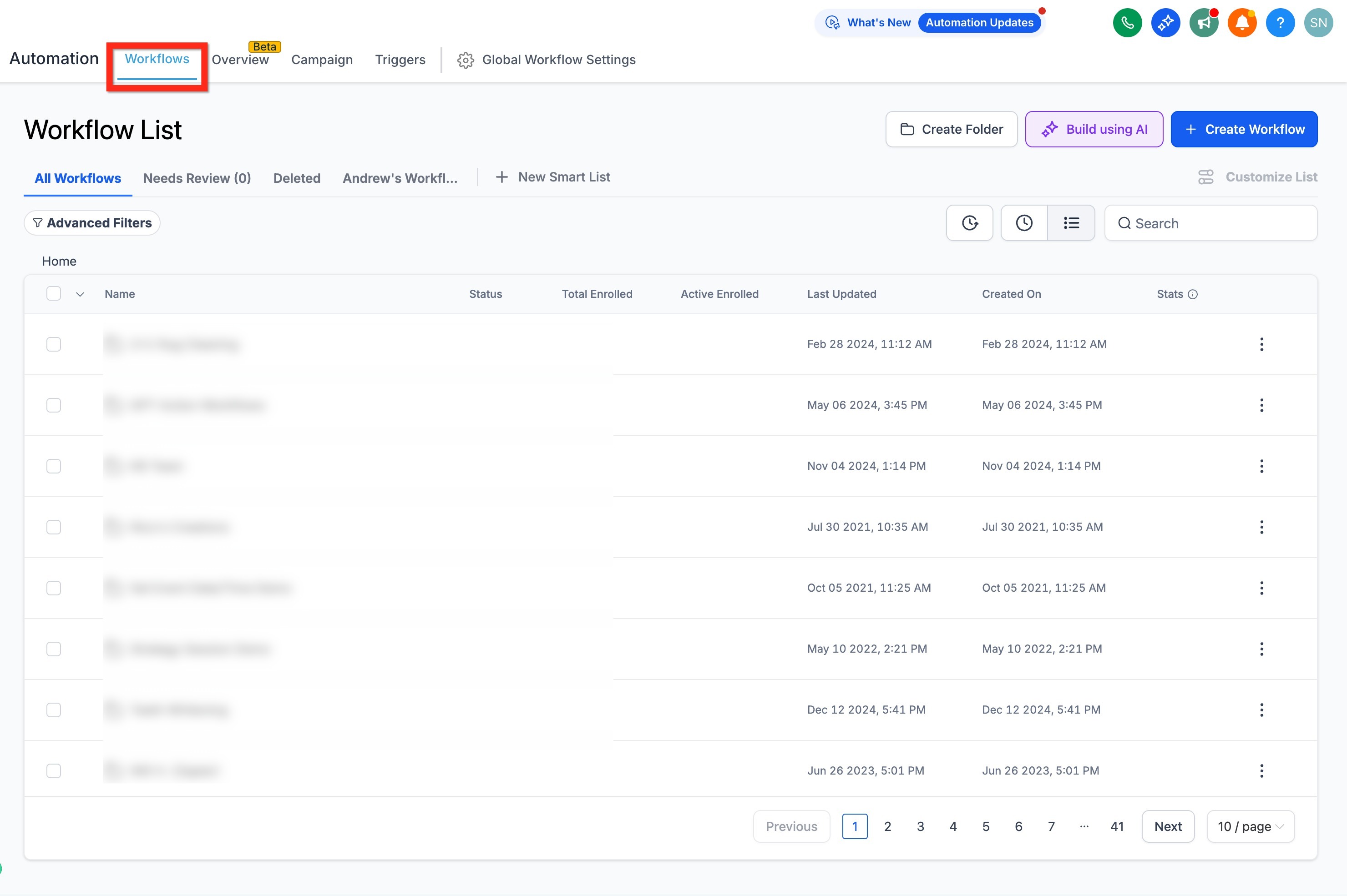Click the Customize List icon
The width and height of the screenshot is (1347, 896).
click(x=1206, y=177)
